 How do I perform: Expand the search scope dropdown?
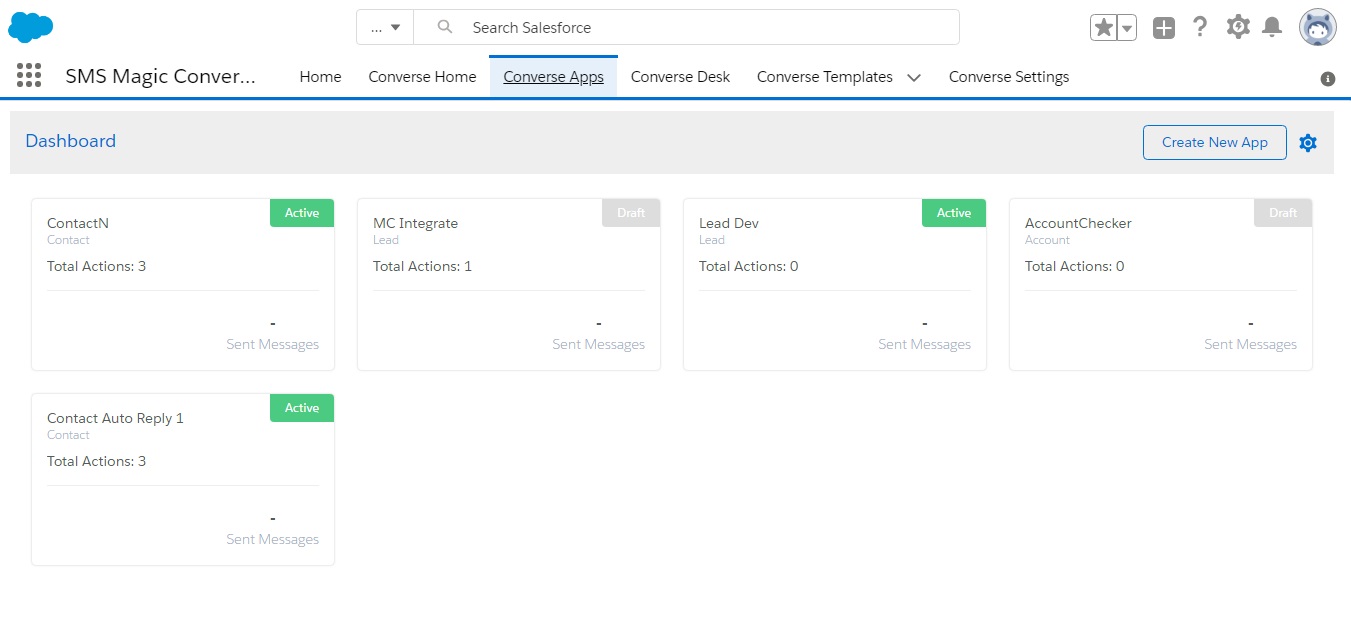click(x=385, y=27)
